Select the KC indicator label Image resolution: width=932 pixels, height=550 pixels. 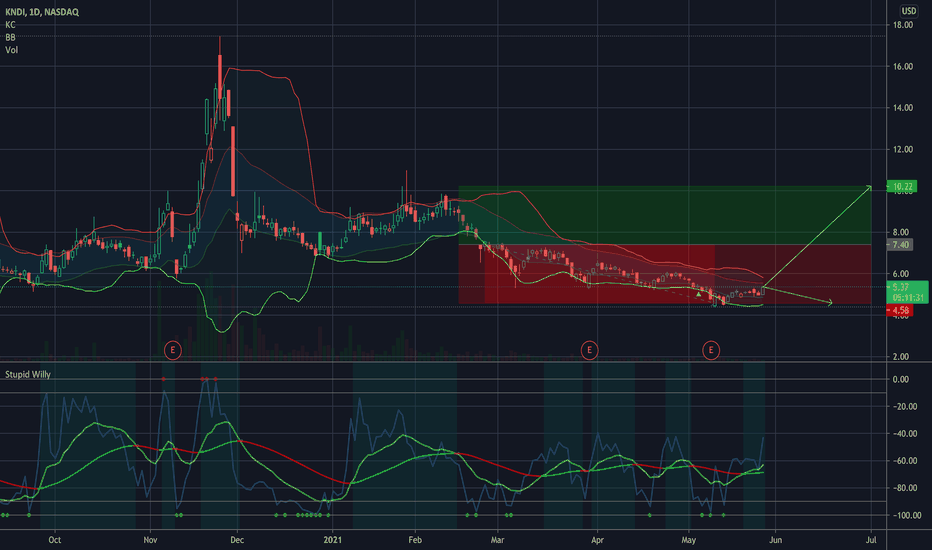coord(10,25)
